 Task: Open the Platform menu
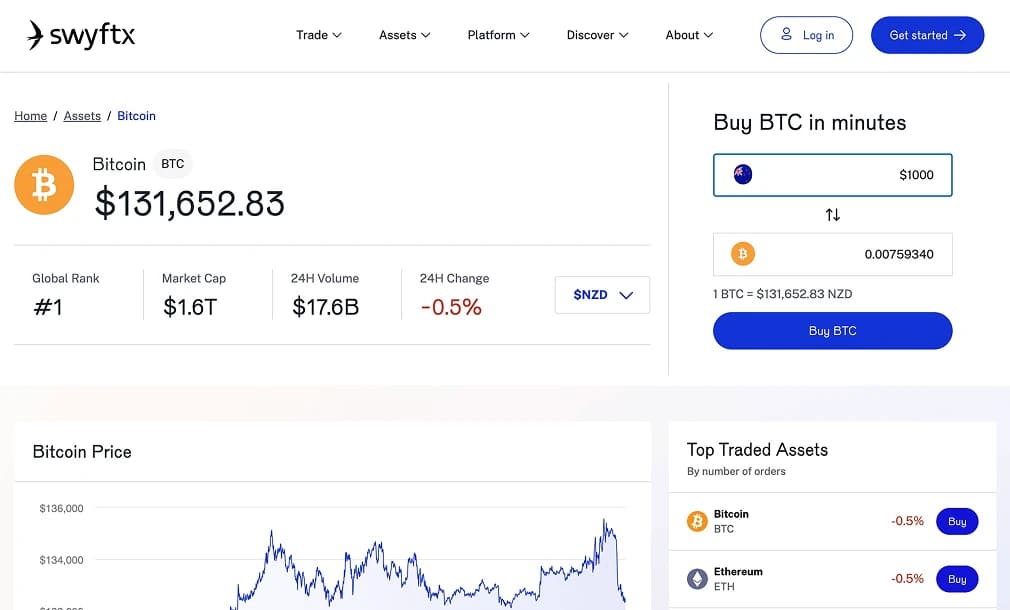point(498,35)
